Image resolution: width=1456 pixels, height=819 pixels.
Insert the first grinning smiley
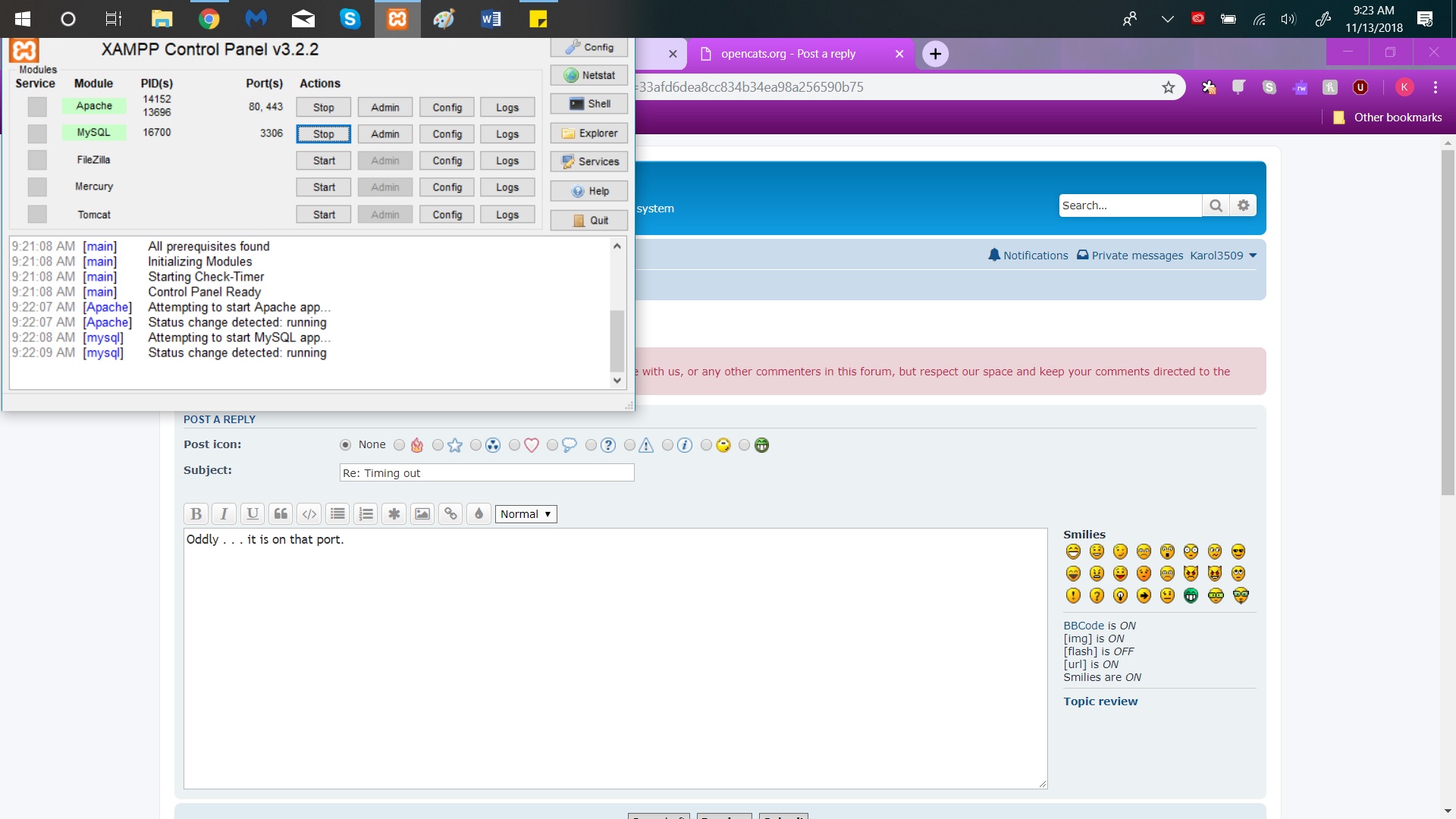[1073, 551]
